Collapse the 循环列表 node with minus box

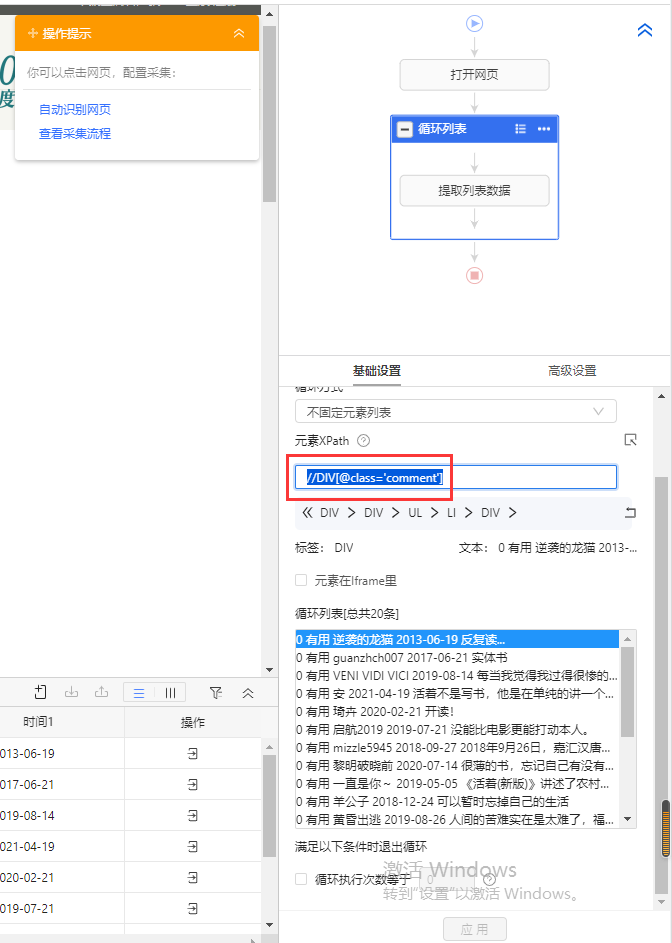click(x=405, y=129)
